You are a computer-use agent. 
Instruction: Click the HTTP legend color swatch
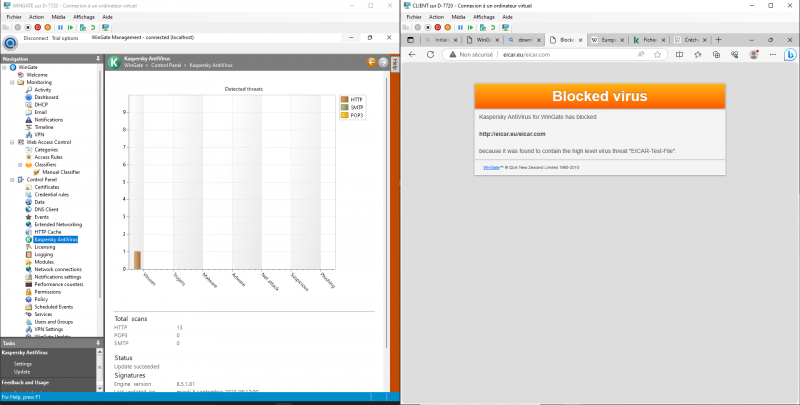[x=345, y=99]
